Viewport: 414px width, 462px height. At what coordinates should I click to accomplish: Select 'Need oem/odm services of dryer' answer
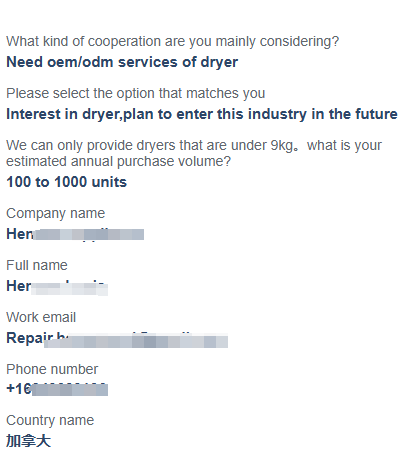[x=122, y=62]
